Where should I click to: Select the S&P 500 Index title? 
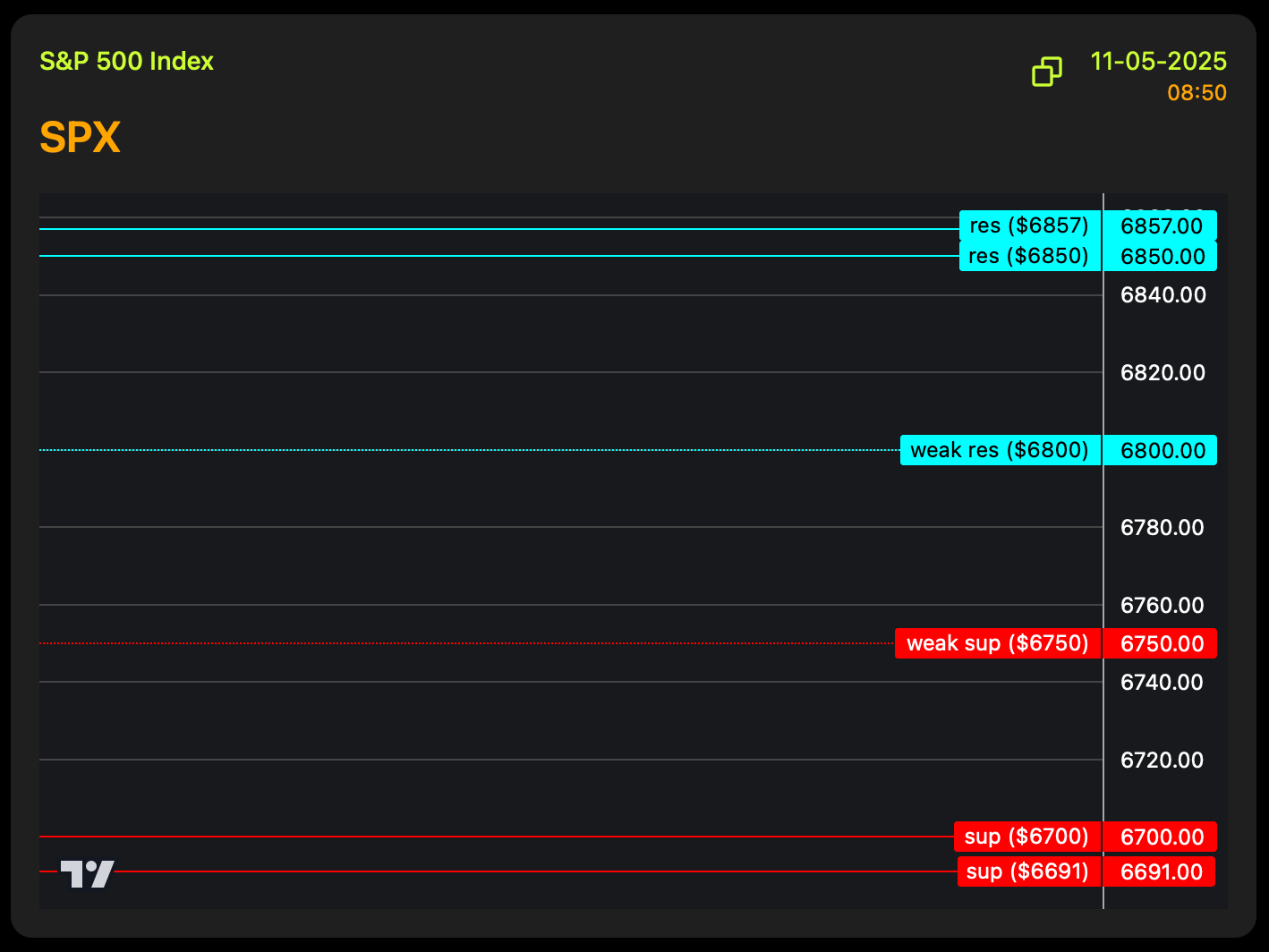pos(126,61)
